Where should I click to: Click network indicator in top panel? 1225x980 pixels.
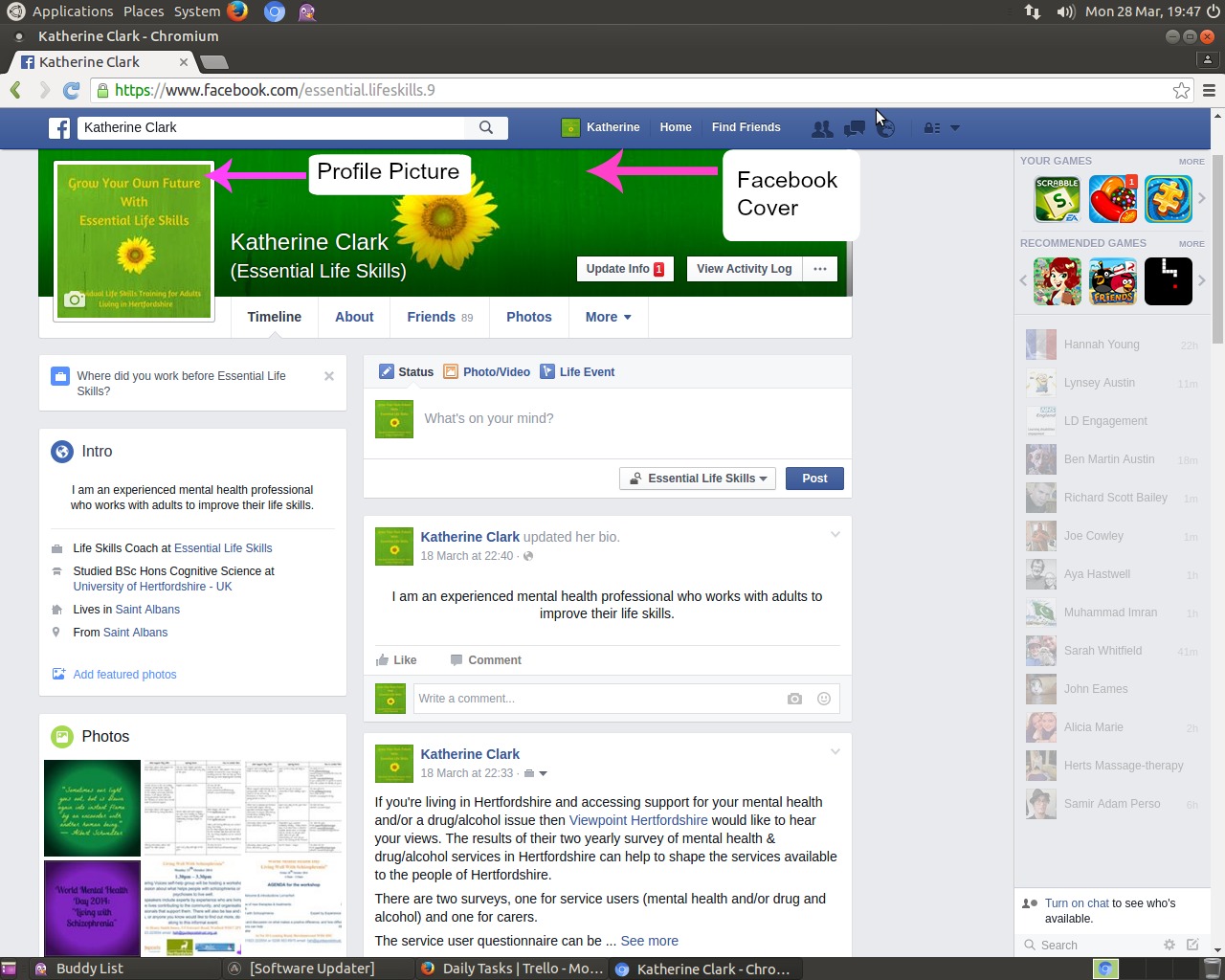click(x=1033, y=11)
